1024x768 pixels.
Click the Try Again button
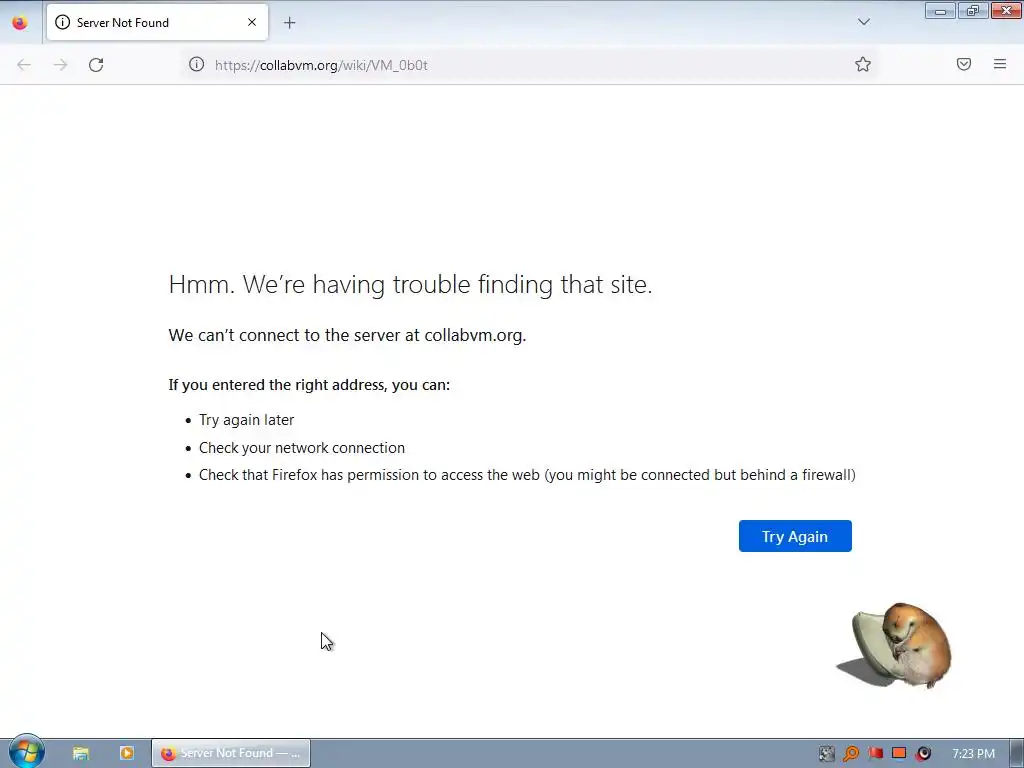795,536
